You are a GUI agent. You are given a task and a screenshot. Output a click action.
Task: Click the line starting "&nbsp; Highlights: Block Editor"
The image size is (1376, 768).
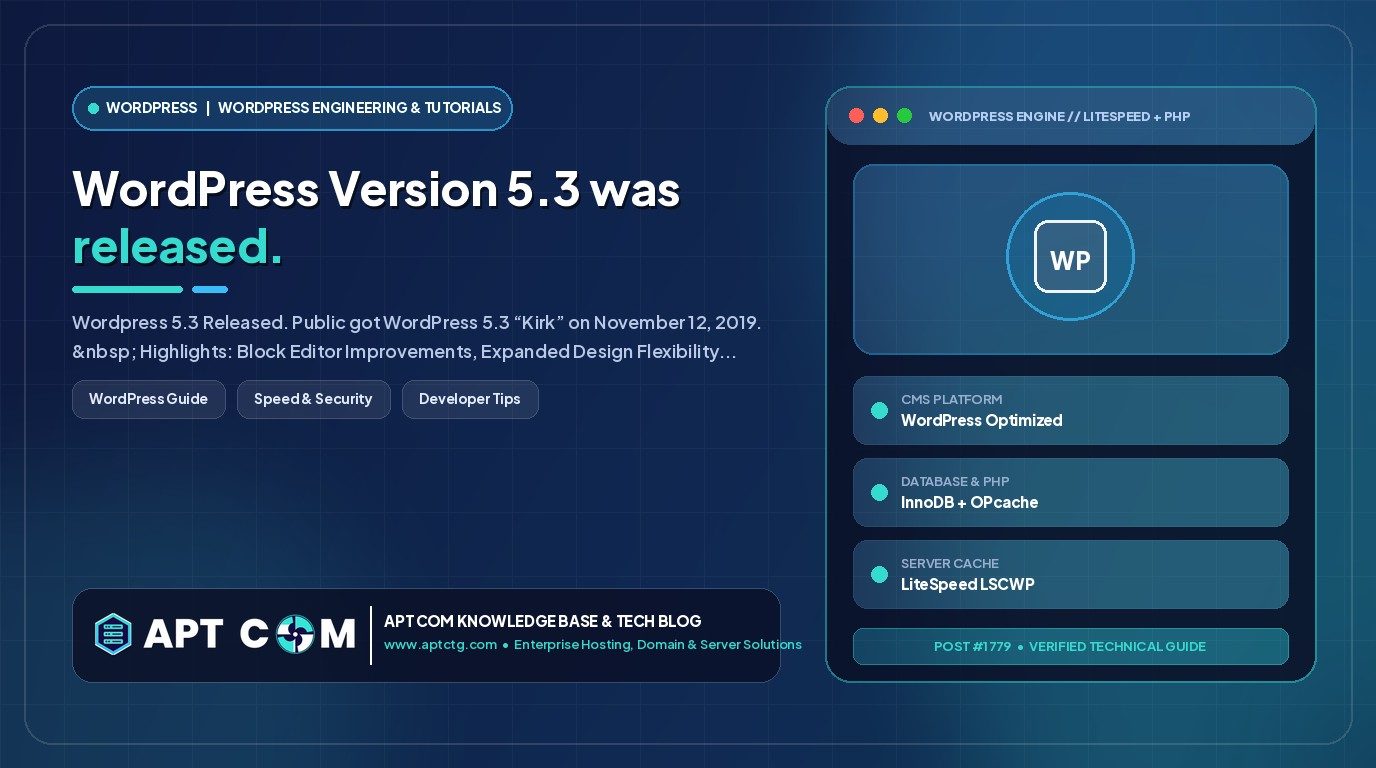[x=405, y=352]
